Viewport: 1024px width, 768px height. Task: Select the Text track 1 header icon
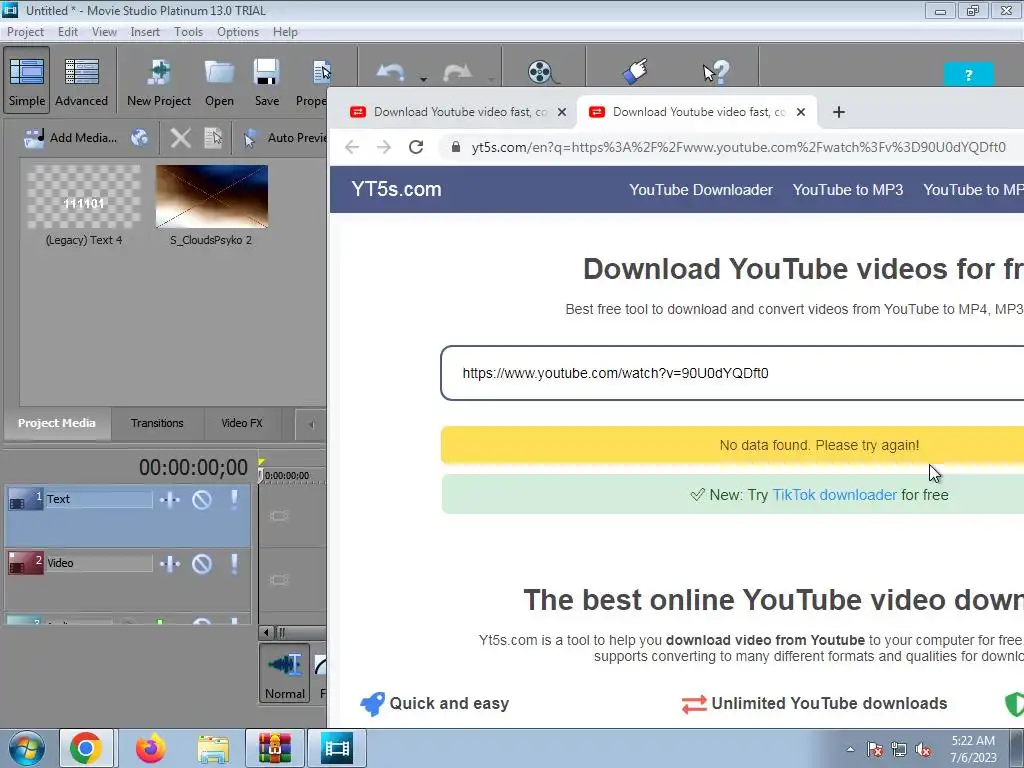coord(25,499)
